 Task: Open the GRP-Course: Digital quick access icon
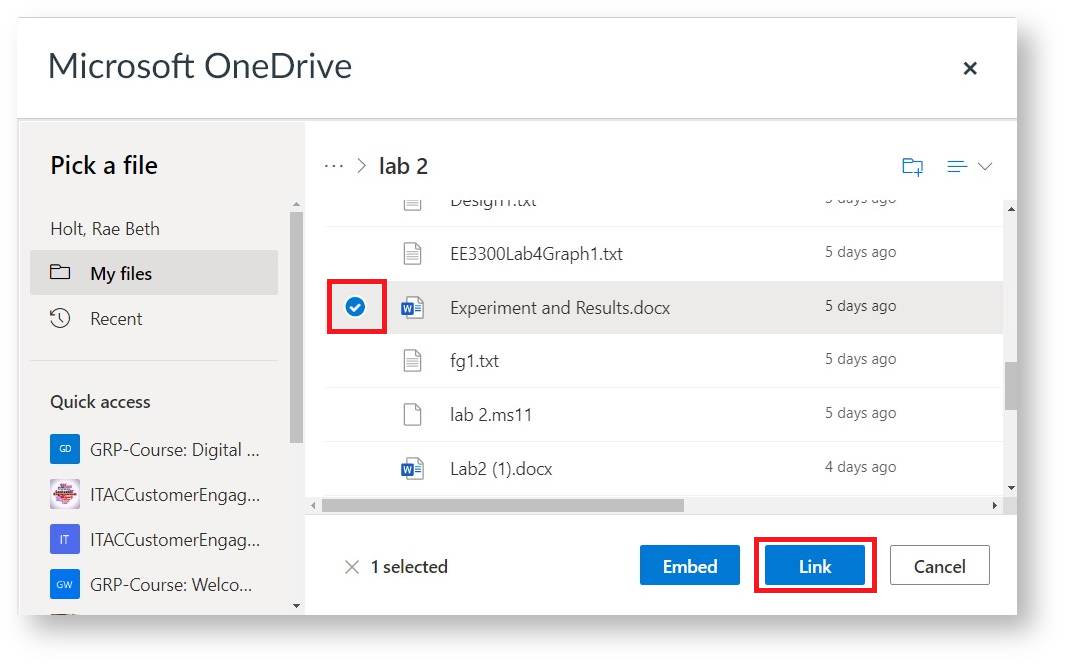(64, 449)
